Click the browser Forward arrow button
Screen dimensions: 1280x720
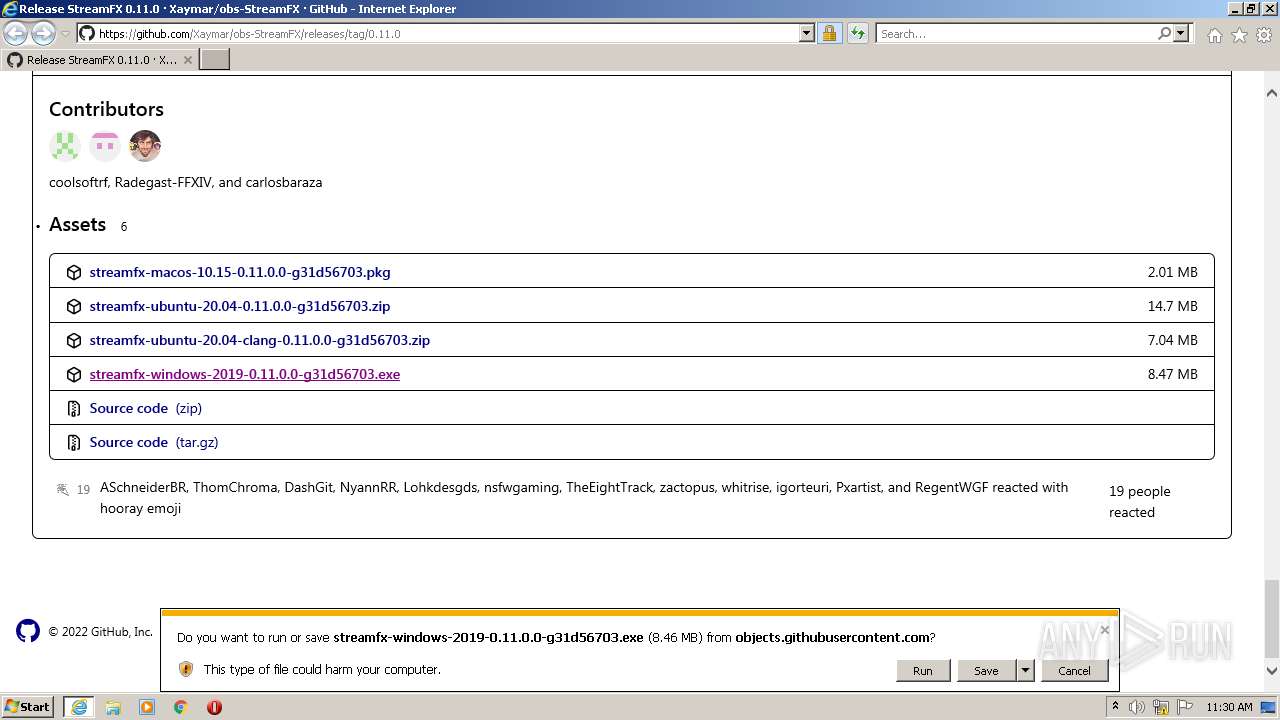click(x=43, y=33)
